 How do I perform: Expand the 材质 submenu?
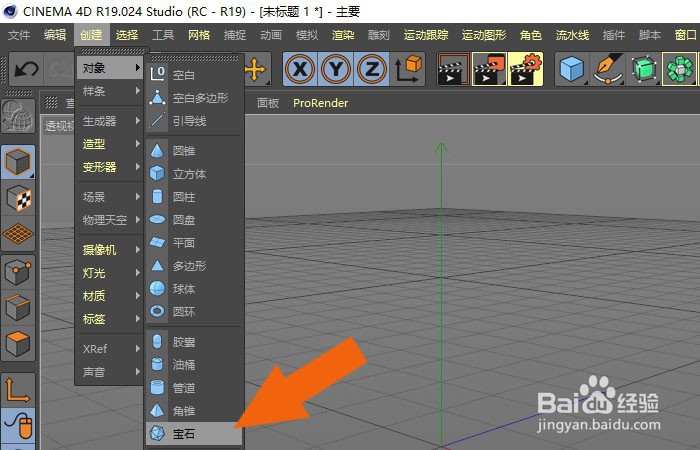point(110,296)
